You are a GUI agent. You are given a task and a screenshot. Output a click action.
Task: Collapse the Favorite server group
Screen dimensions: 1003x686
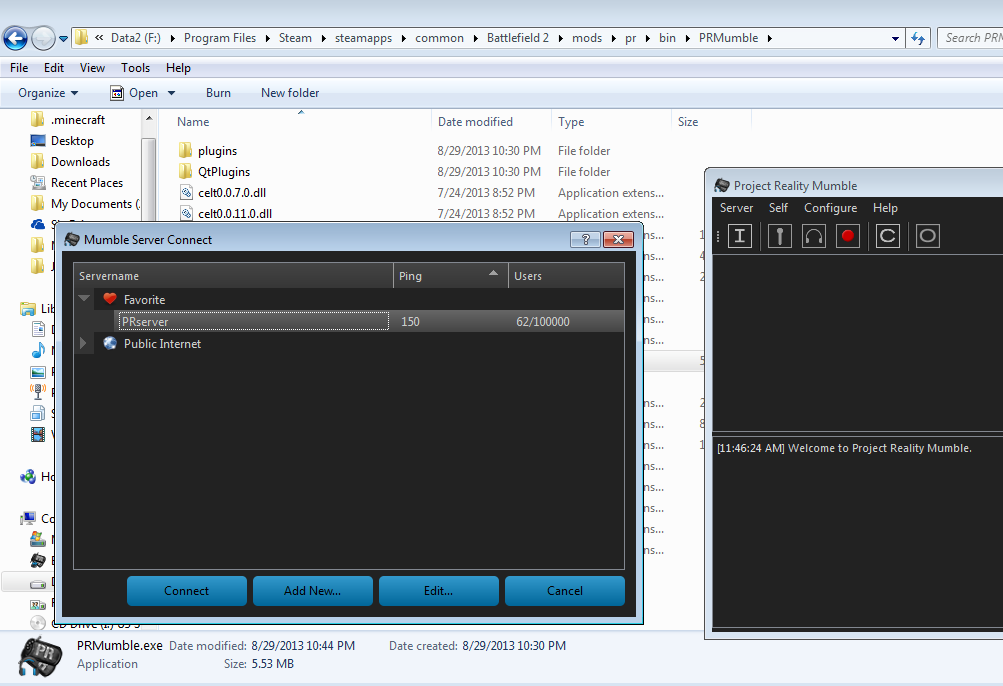point(84,298)
